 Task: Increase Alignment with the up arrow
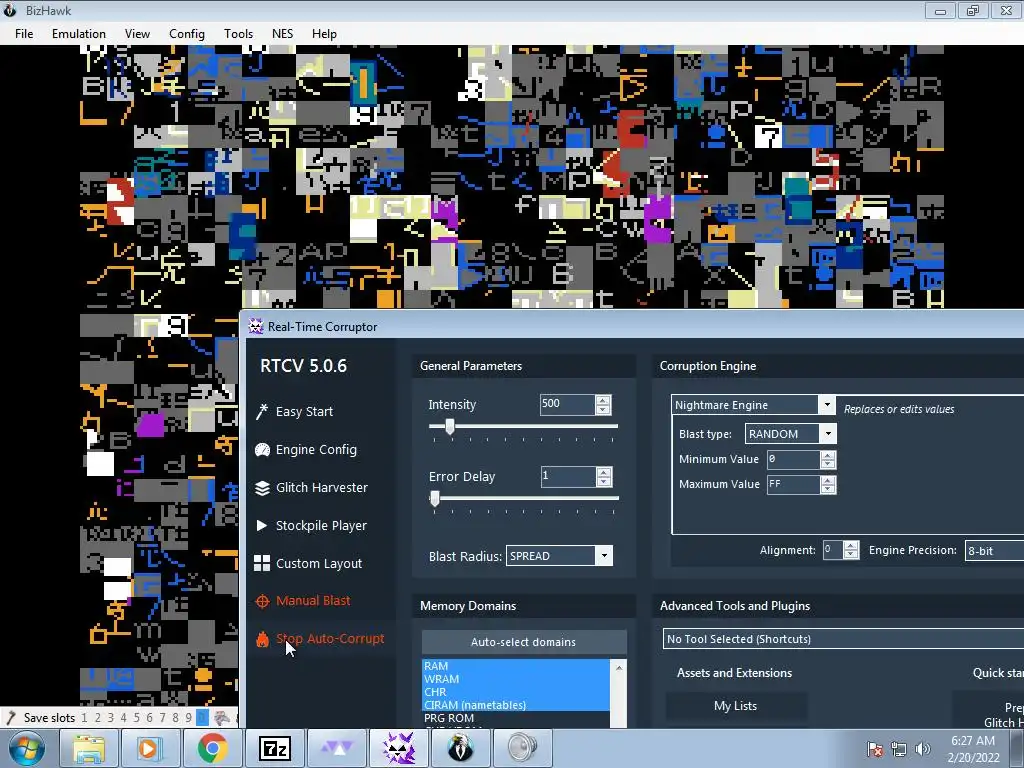coord(850,545)
